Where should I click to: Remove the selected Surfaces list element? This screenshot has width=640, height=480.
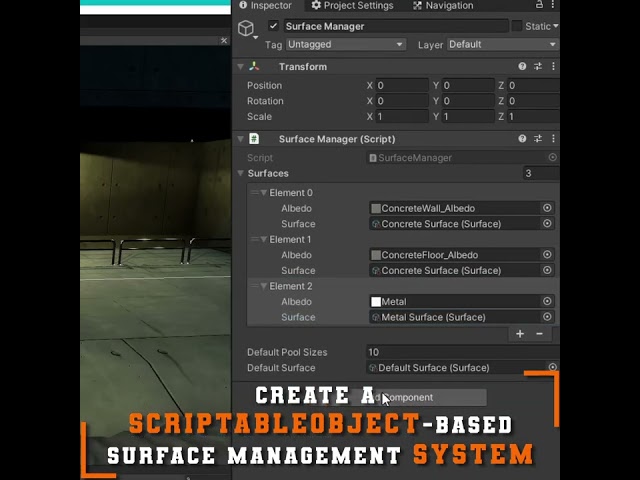(x=539, y=334)
